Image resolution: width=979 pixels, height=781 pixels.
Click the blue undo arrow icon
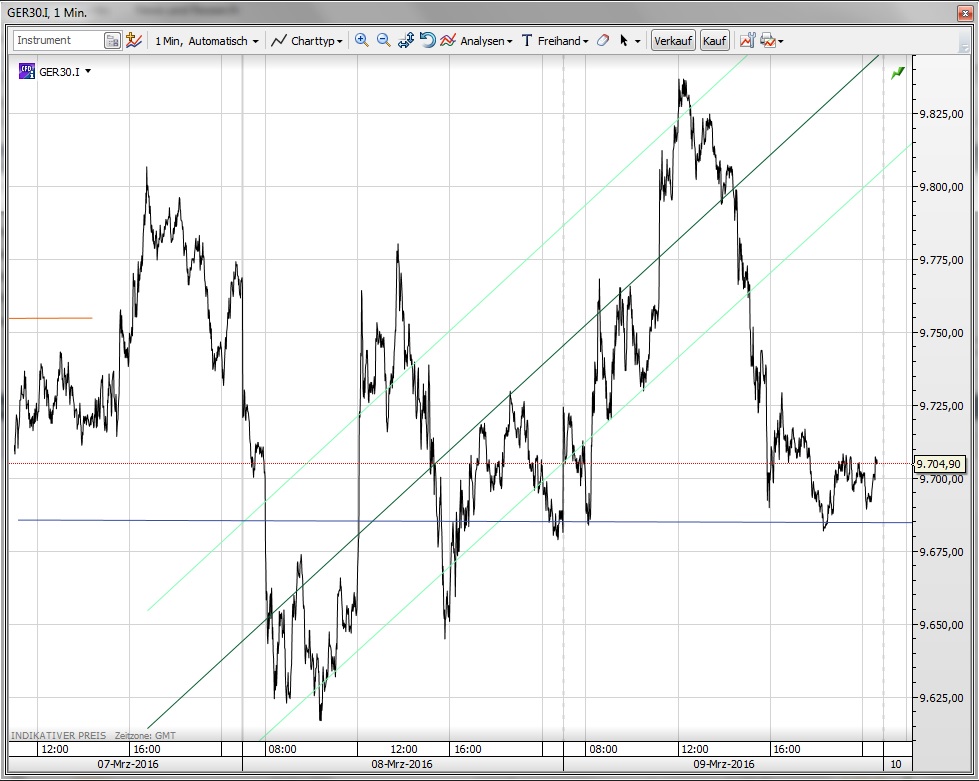coord(427,41)
